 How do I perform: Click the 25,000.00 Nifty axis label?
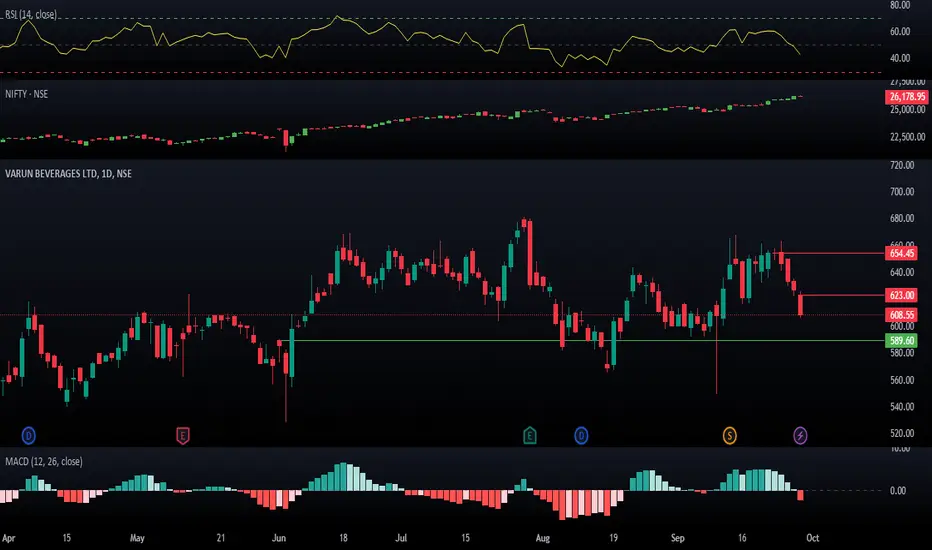point(907,110)
